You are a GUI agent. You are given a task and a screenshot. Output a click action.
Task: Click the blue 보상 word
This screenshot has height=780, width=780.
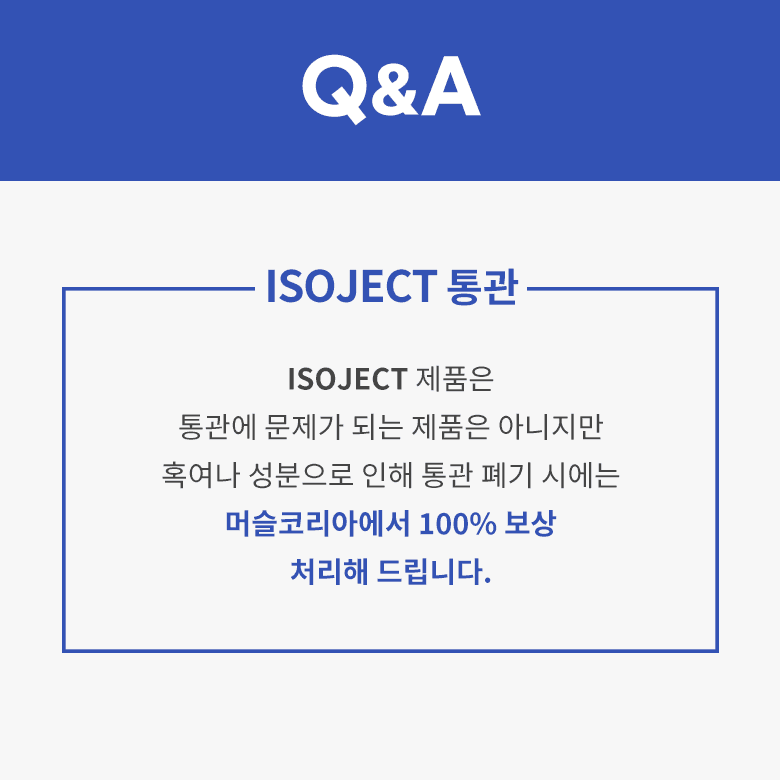click(x=530, y=523)
